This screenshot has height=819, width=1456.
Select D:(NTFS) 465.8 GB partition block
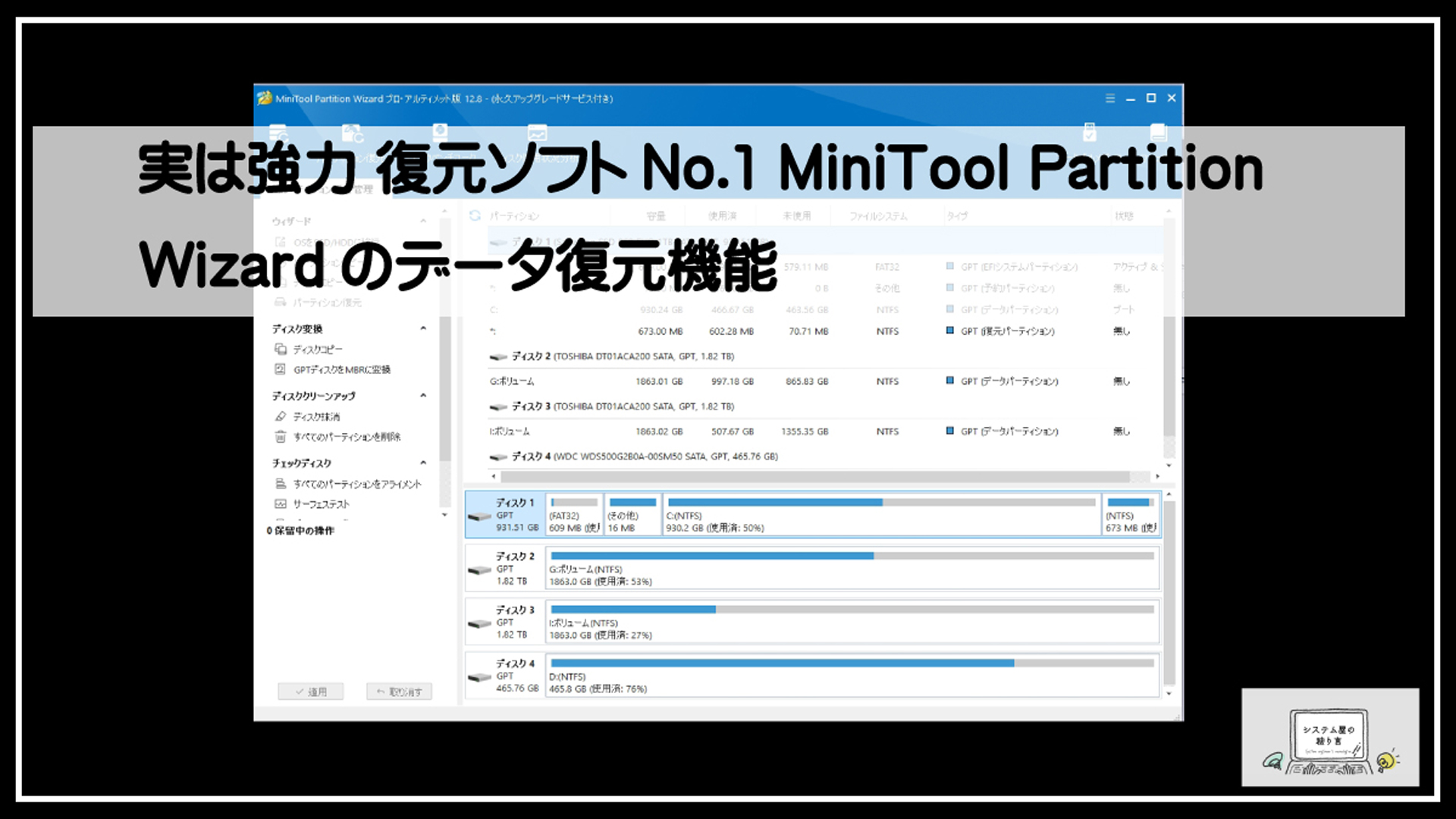coord(852,676)
